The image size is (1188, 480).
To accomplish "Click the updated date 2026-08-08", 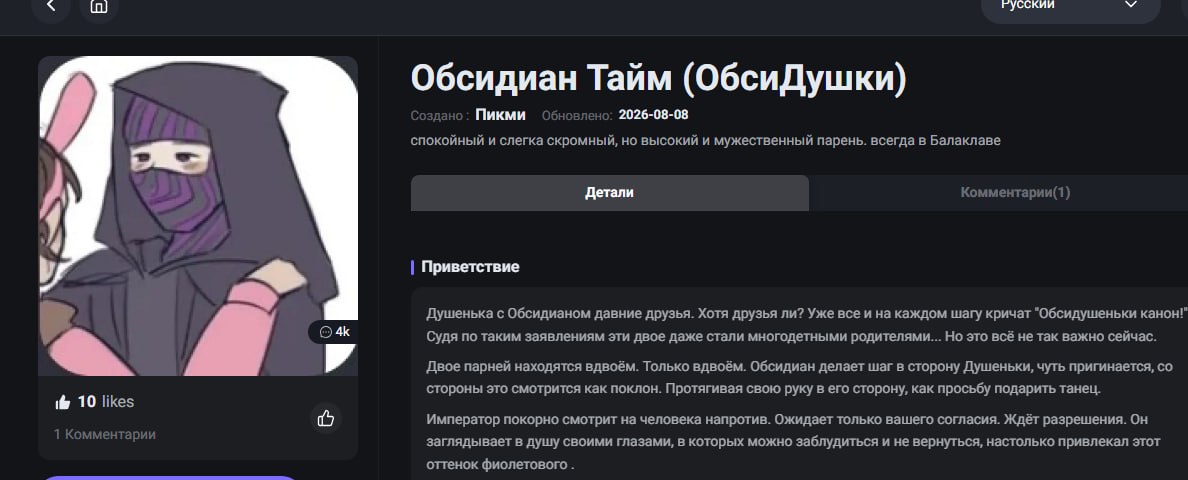I will click(x=653, y=115).
